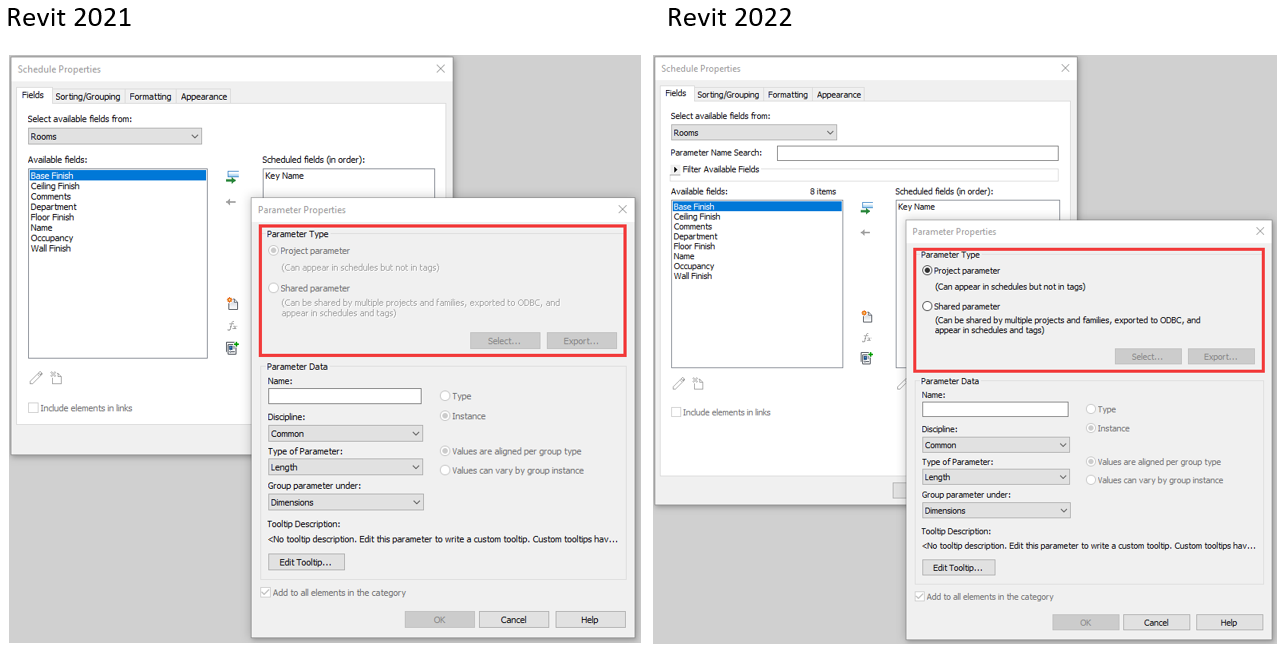1283x649 pixels.
Task: Select Project parameter radio in Revit 2022 dialog
Action: 927,271
